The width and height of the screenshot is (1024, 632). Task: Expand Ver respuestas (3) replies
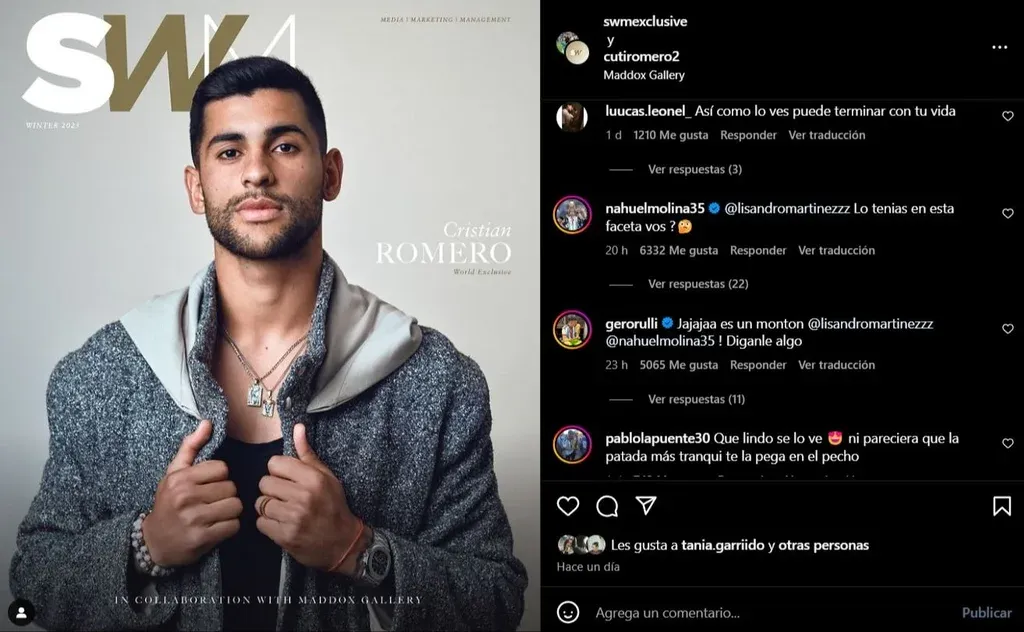695,169
